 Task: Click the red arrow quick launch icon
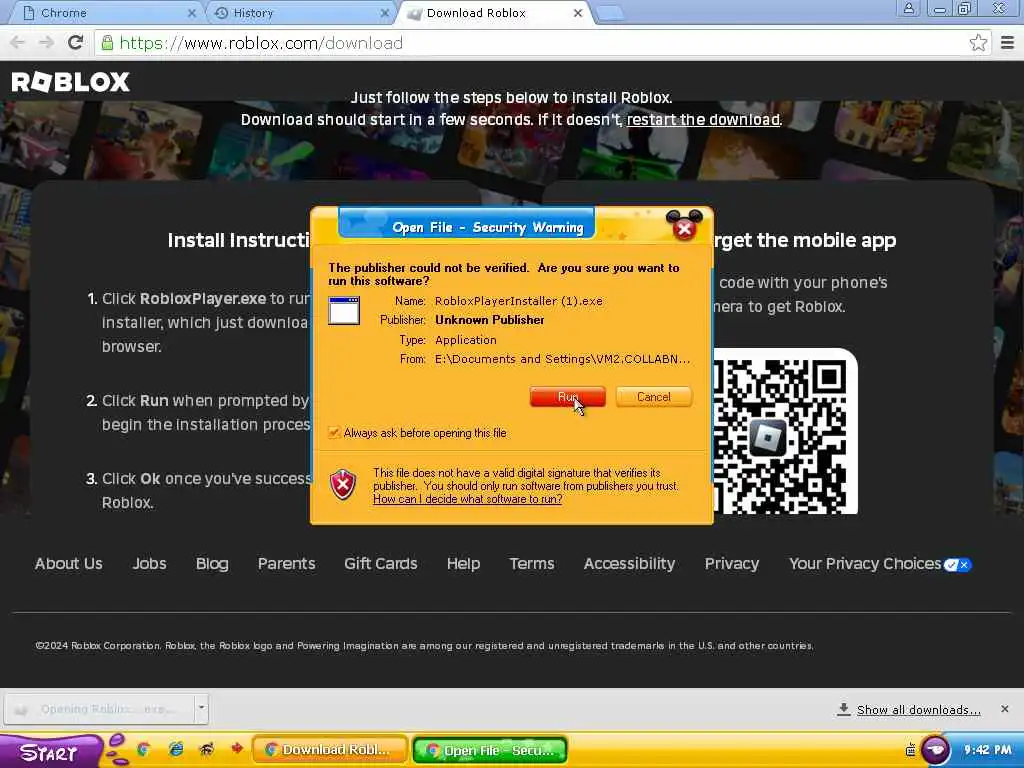237,748
